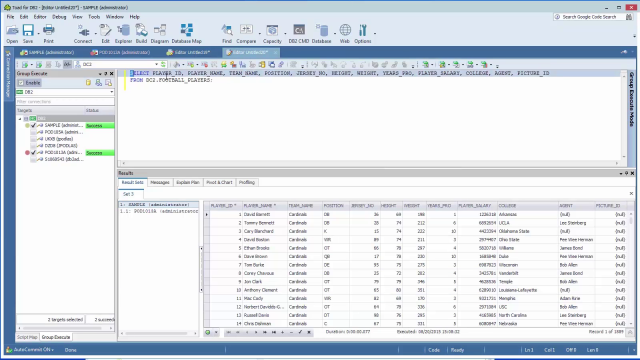Click the Open toolbar icon

tap(12, 34)
